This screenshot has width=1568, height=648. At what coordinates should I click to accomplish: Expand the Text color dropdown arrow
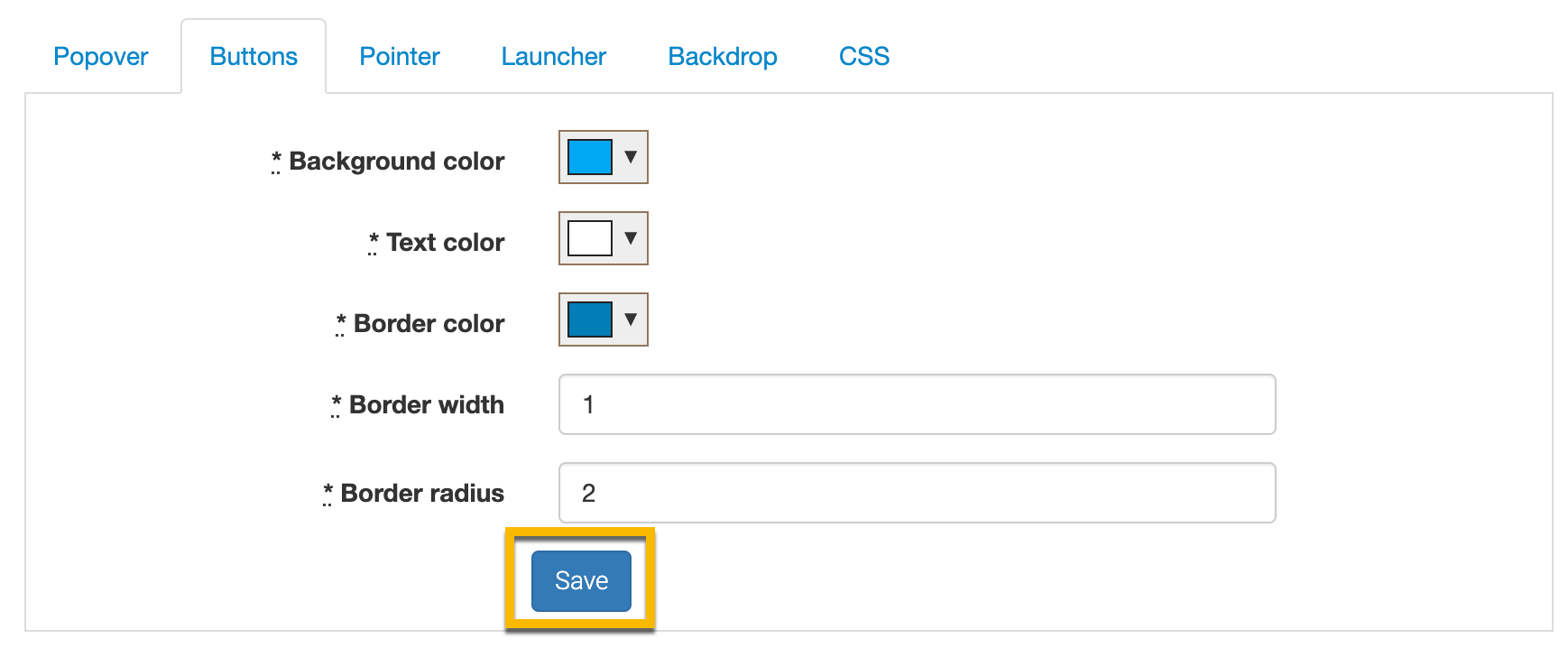pyautogui.click(x=631, y=238)
